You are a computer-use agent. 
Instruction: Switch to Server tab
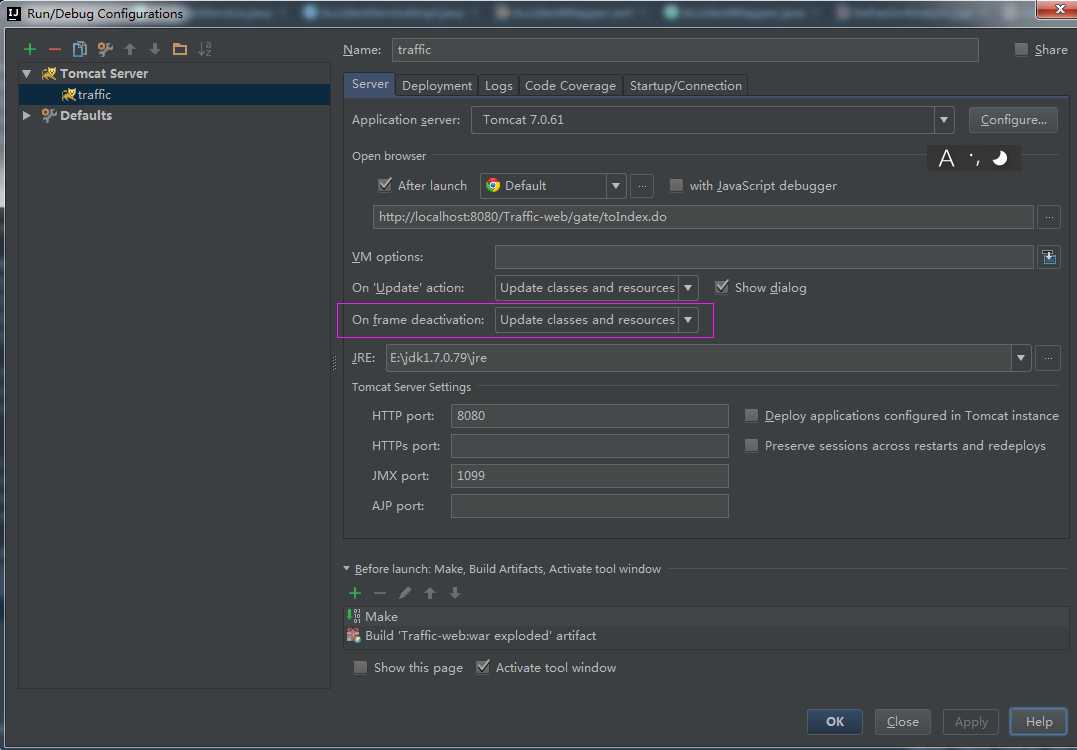tap(370, 84)
